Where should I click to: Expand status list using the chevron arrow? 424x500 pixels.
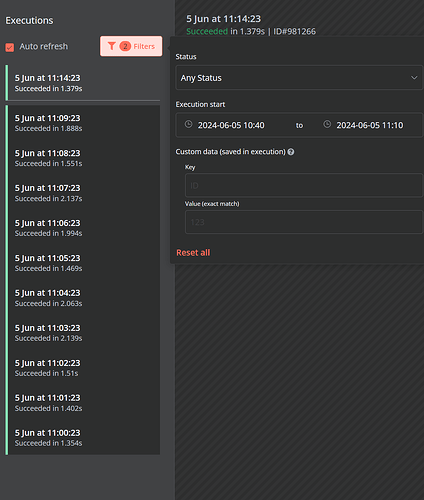414,78
